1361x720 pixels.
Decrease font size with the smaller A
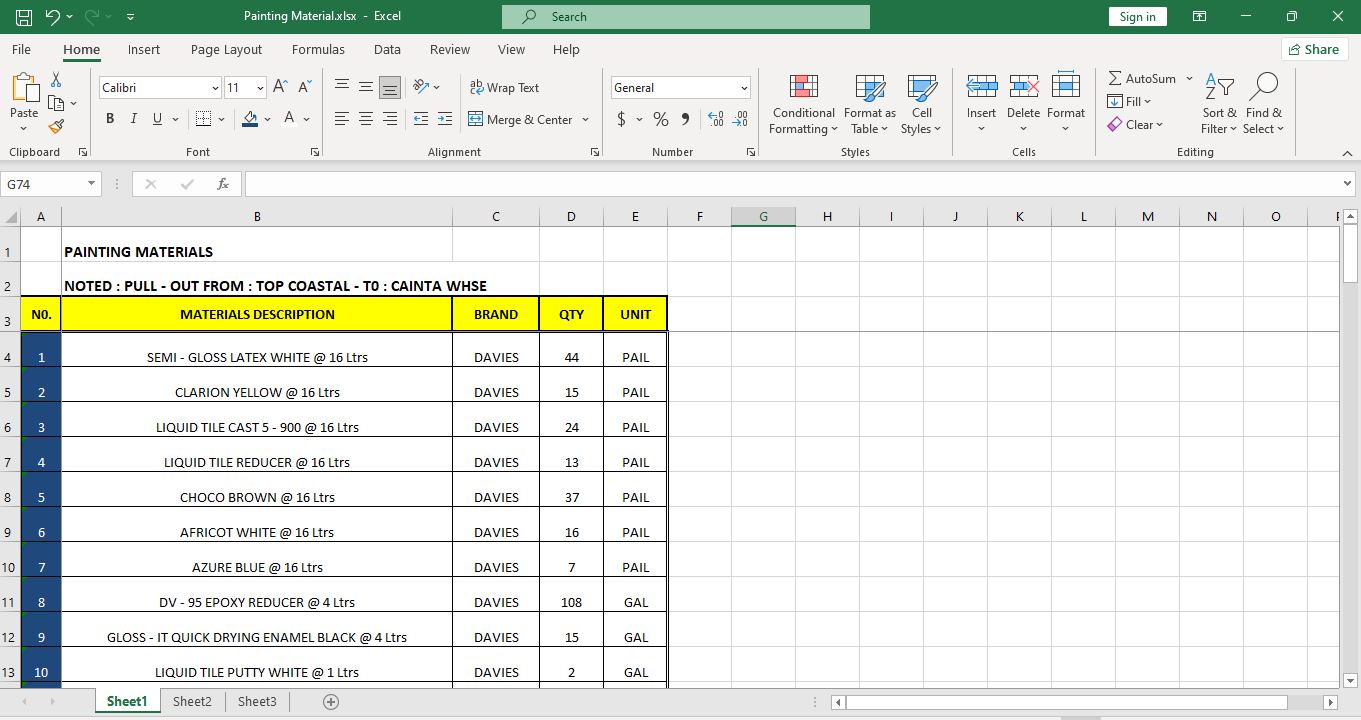coord(305,87)
